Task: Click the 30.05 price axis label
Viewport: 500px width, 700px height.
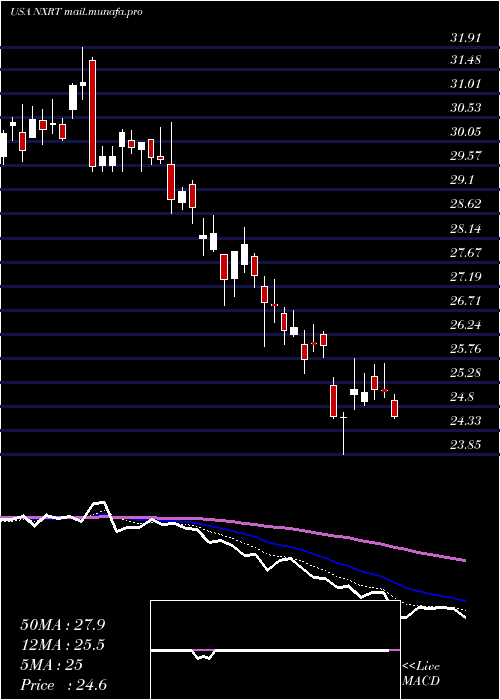Action: [x=466, y=132]
